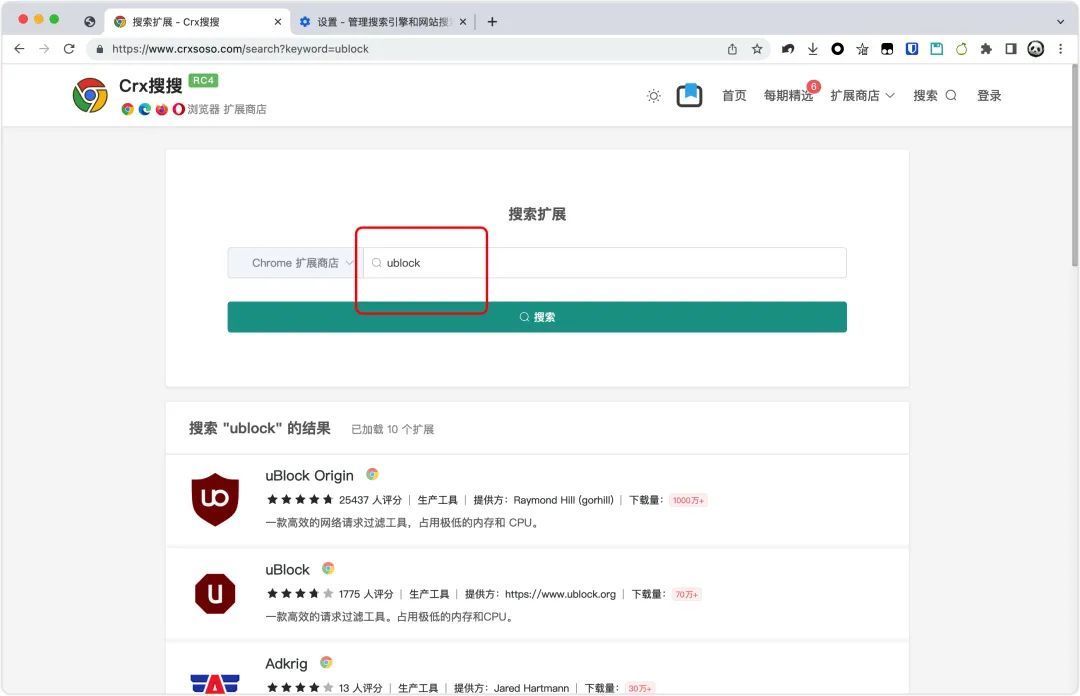The width and height of the screenshot is (1080, 696).
Task: Switch to the 搜索扩展 - Crx搜搜 tab
Action: point(196,22)
